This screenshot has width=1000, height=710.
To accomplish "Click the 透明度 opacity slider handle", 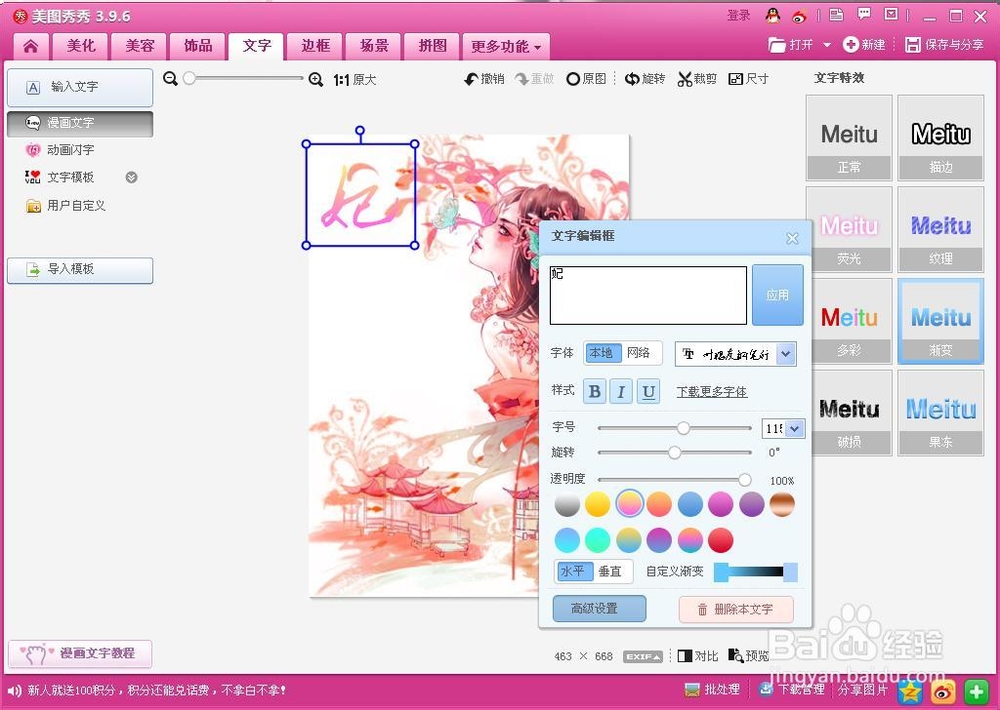I will [x=744, y=480].
